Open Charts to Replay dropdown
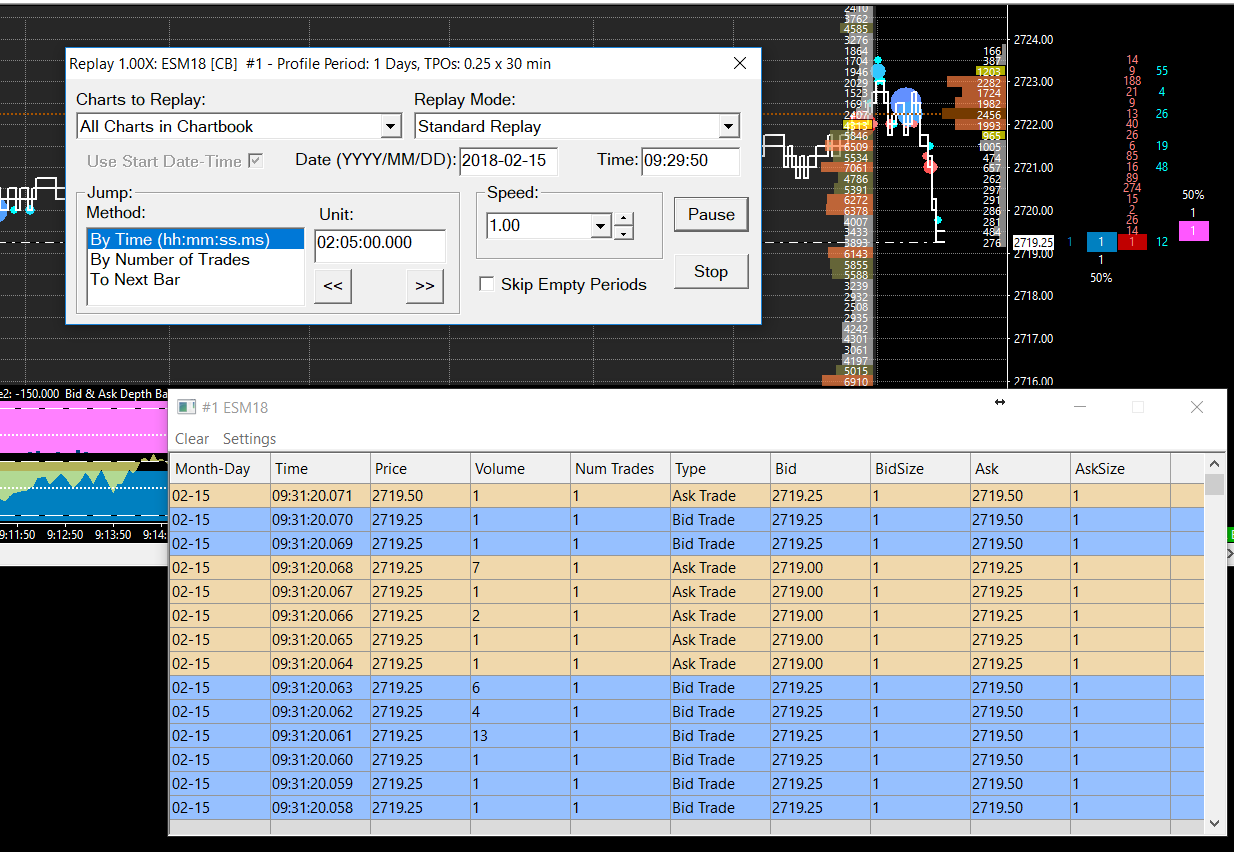This screenshot has height=852, width=1234. click(x=391, y=127)
